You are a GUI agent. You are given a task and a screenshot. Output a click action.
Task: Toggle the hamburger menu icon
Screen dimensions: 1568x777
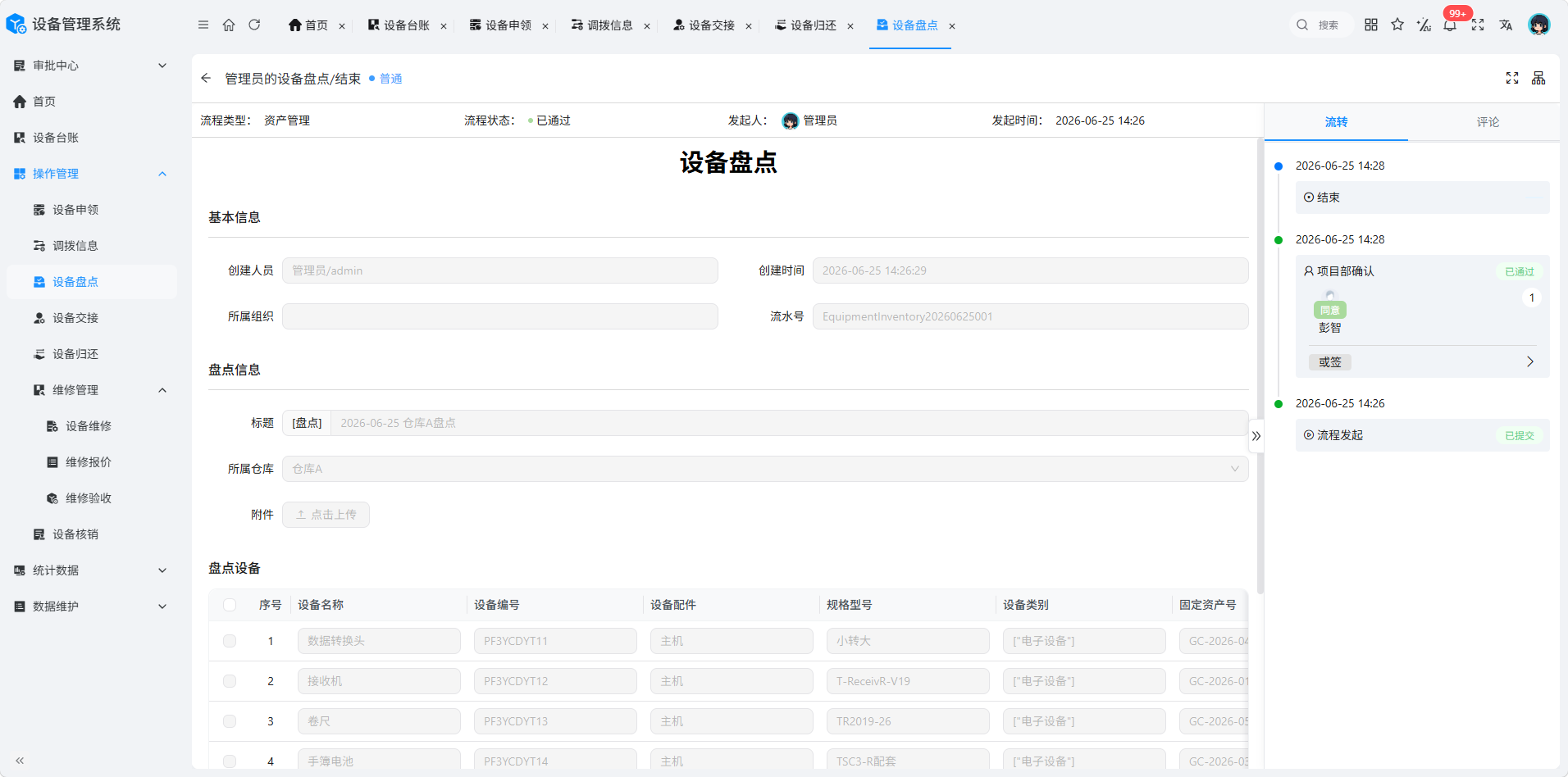203,25
